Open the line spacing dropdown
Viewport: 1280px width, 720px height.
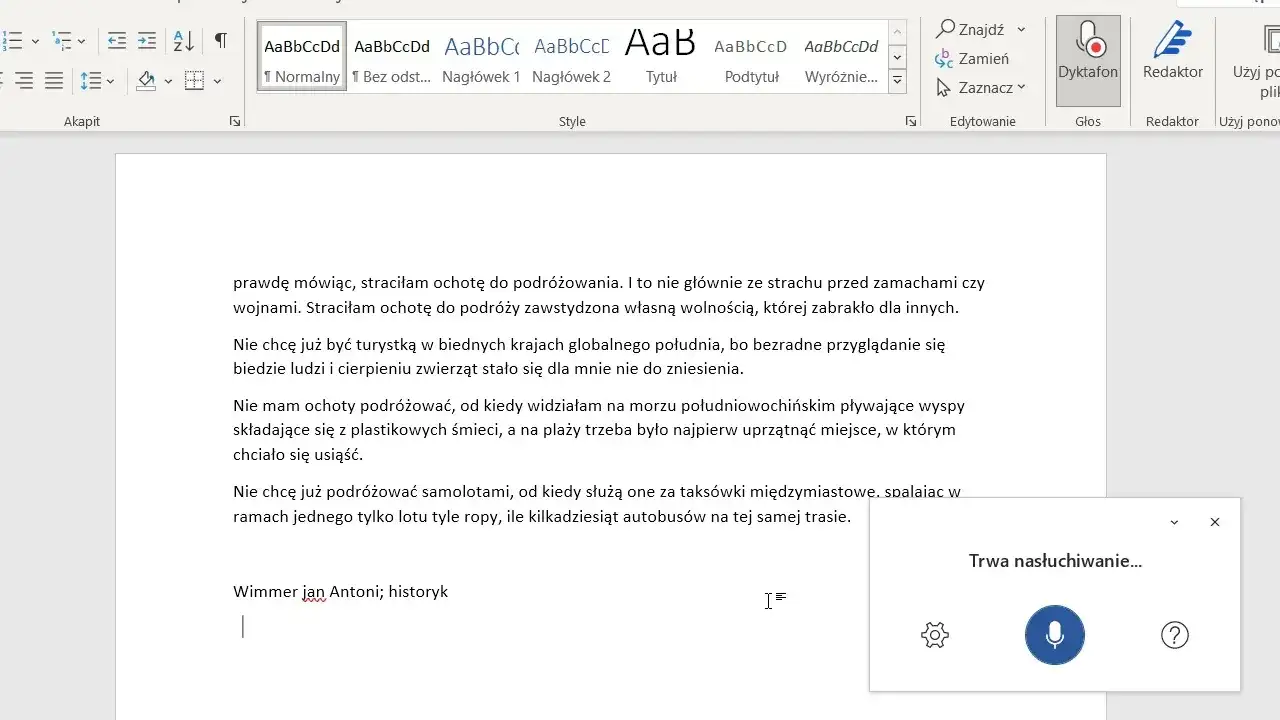108,80
